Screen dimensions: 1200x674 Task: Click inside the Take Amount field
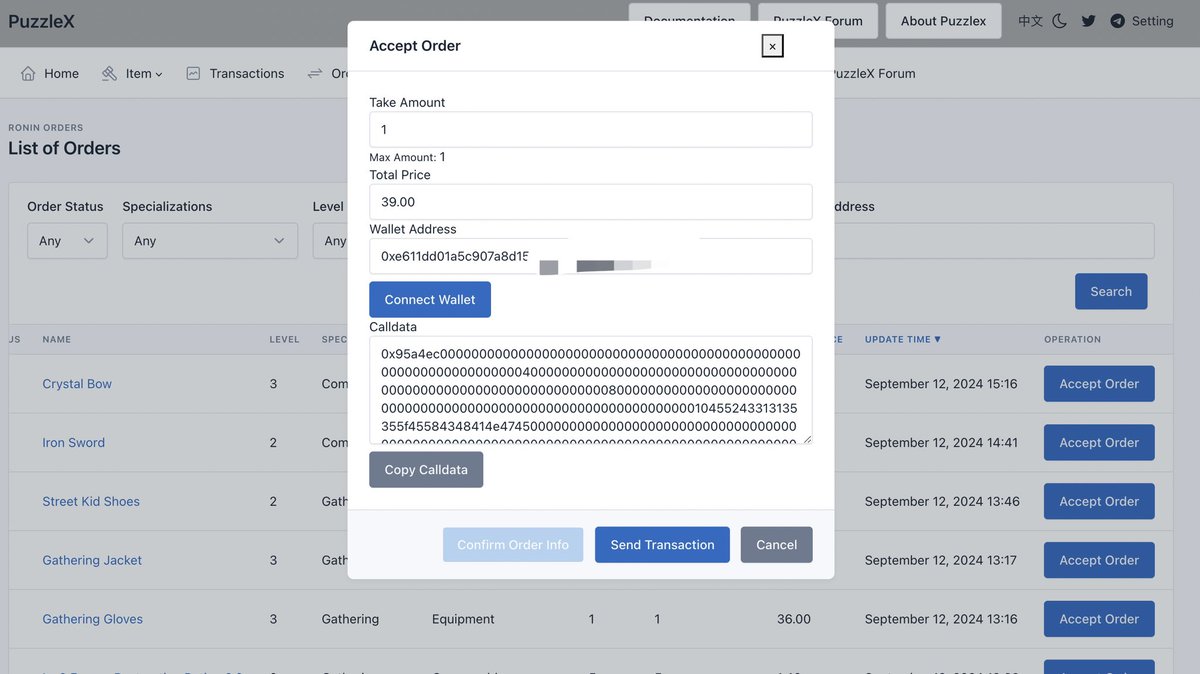(590, 129)
